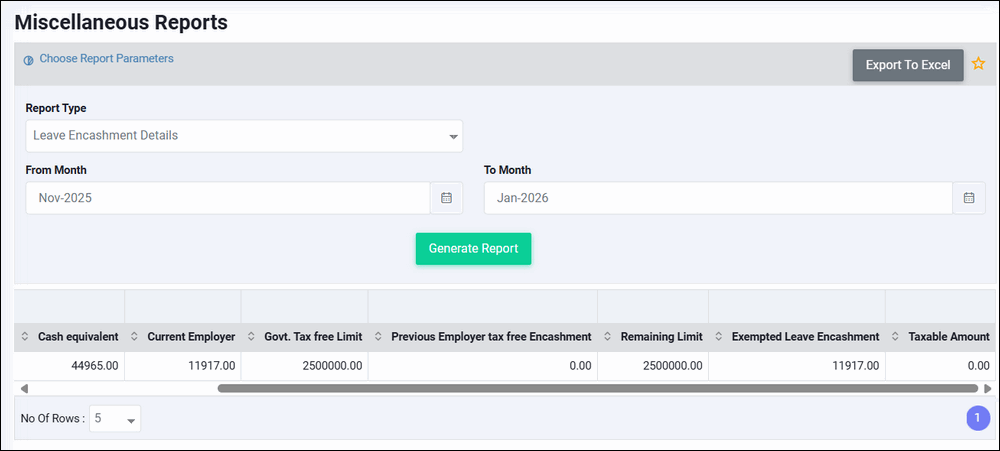Sort by Taxable Amount column

[x=896, y=337]
